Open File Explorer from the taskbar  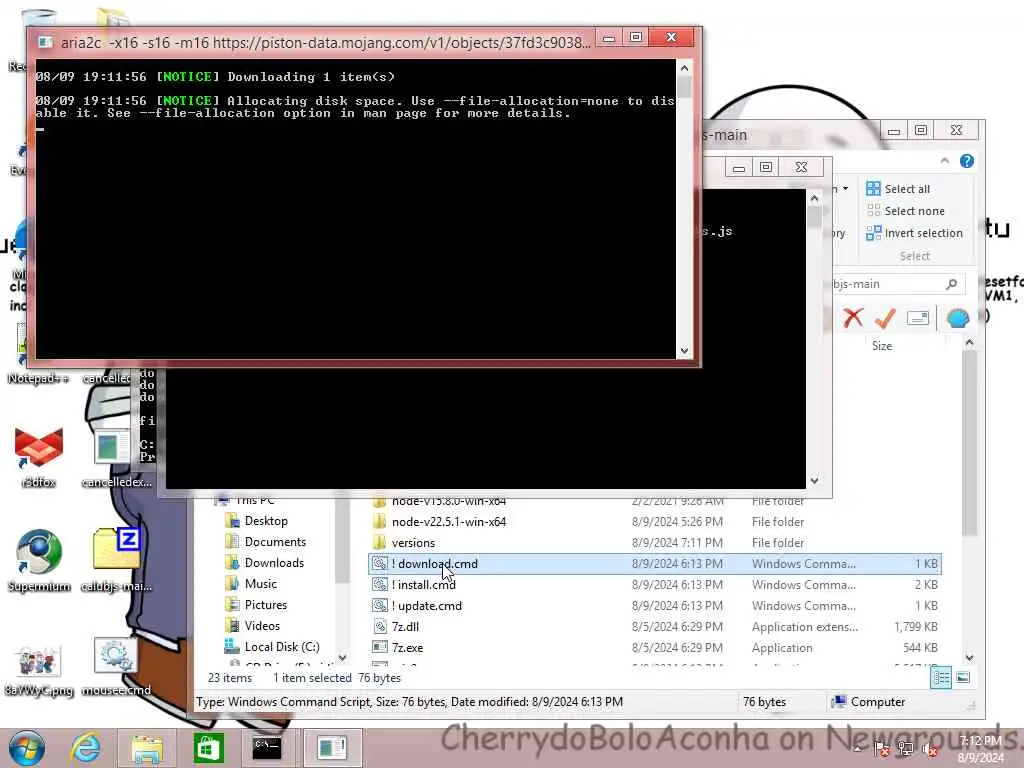pyautogui.click(x=147, y=748)
